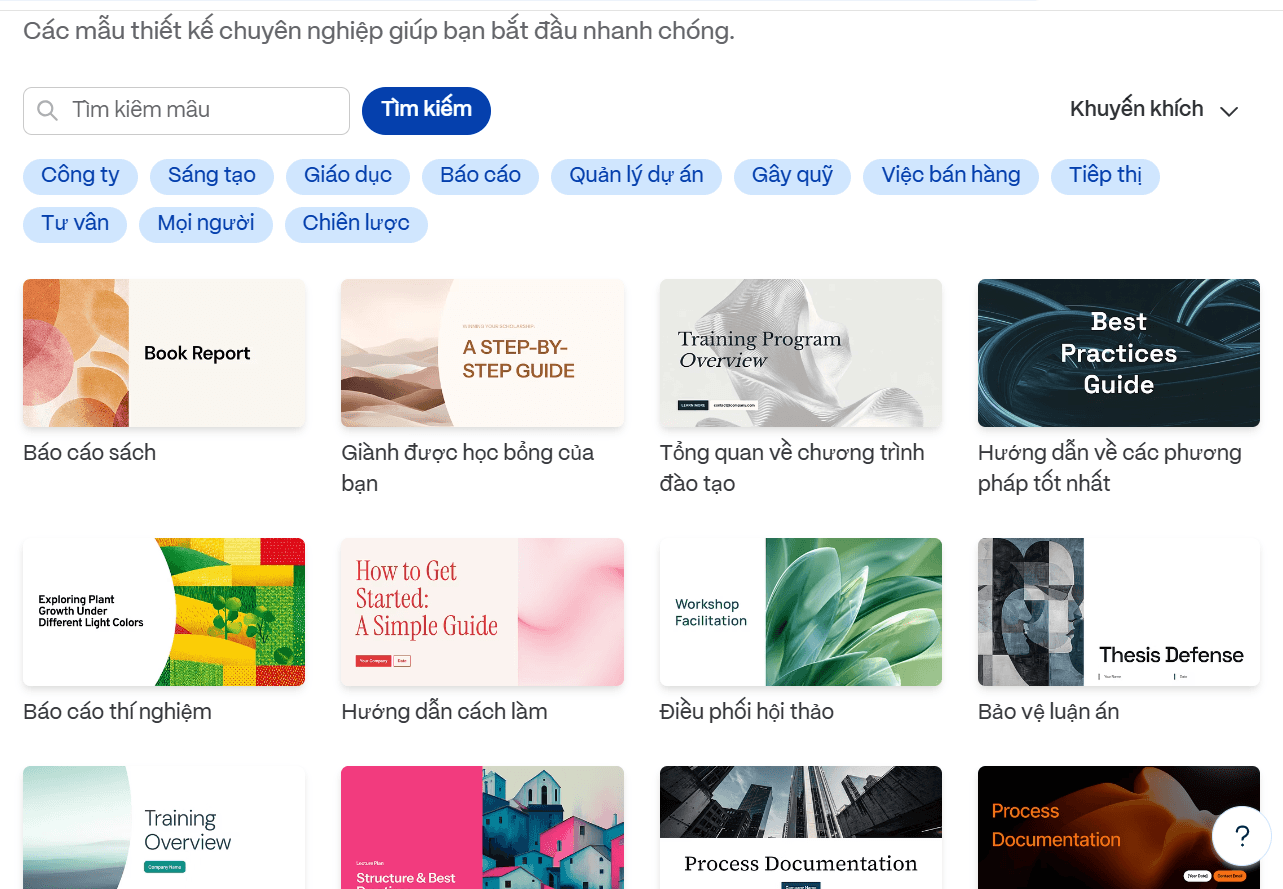This screenshot has height=889, width=1283.
Task: Click the Tìm kiếm search button
Action: pyautogui.click(x=426, y=110)
